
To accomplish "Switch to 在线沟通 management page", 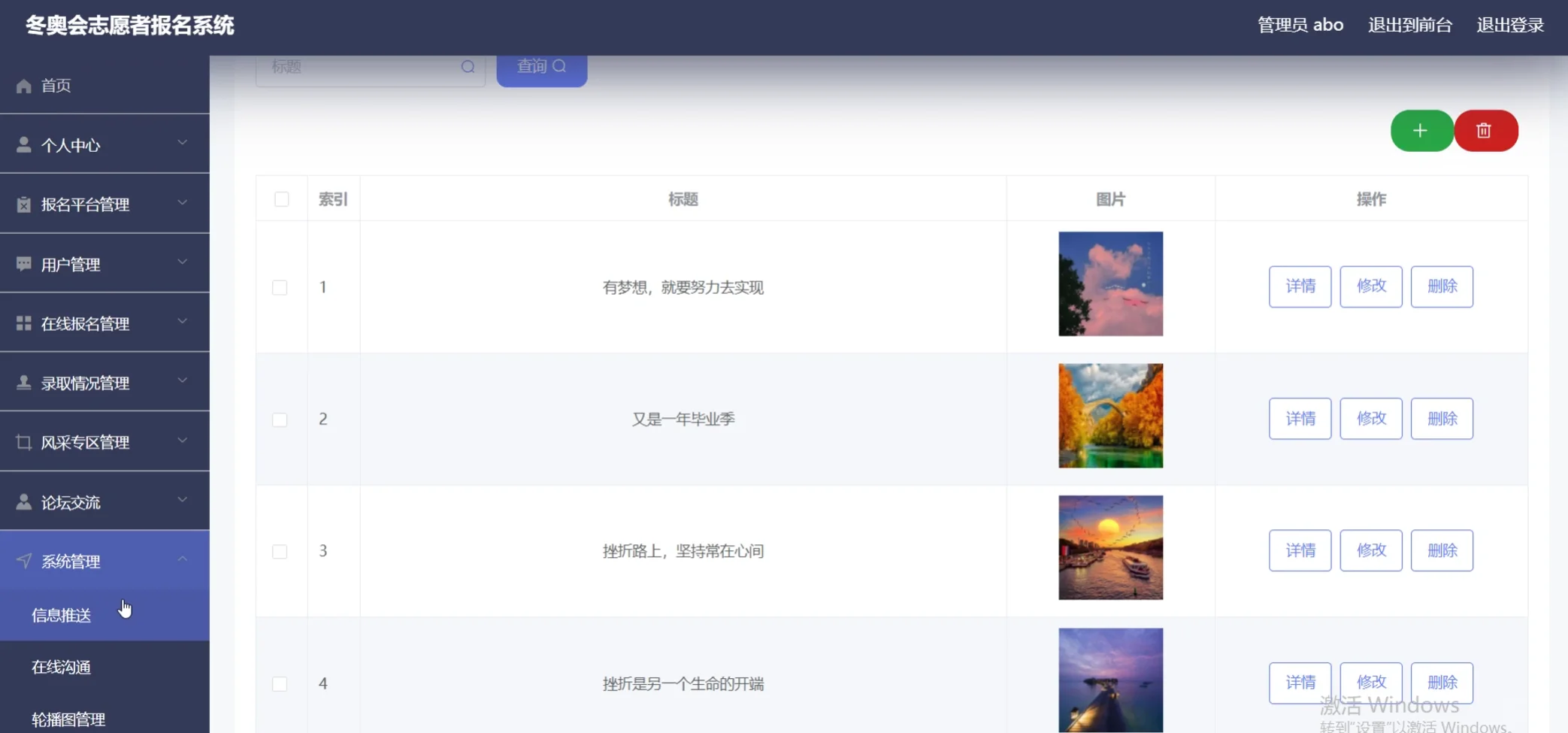I will (61, 667).
